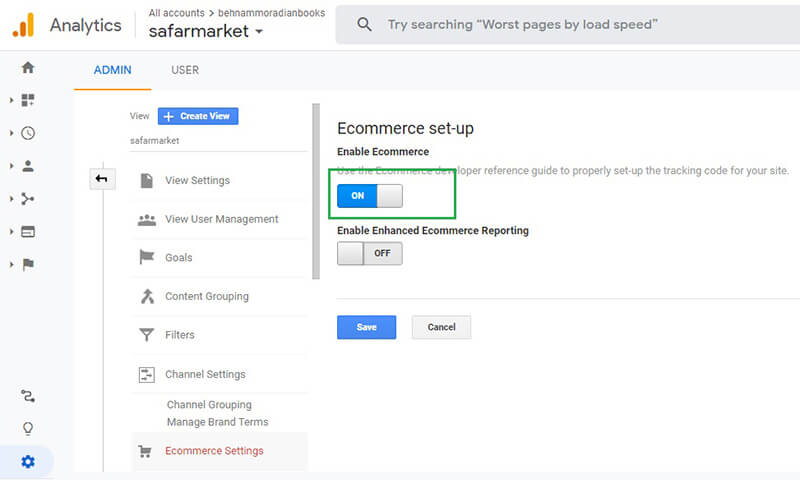Turn off the Enable Ecommerce toggle
The width and height of the screenshot is (800, 480).
coord(369,196)
